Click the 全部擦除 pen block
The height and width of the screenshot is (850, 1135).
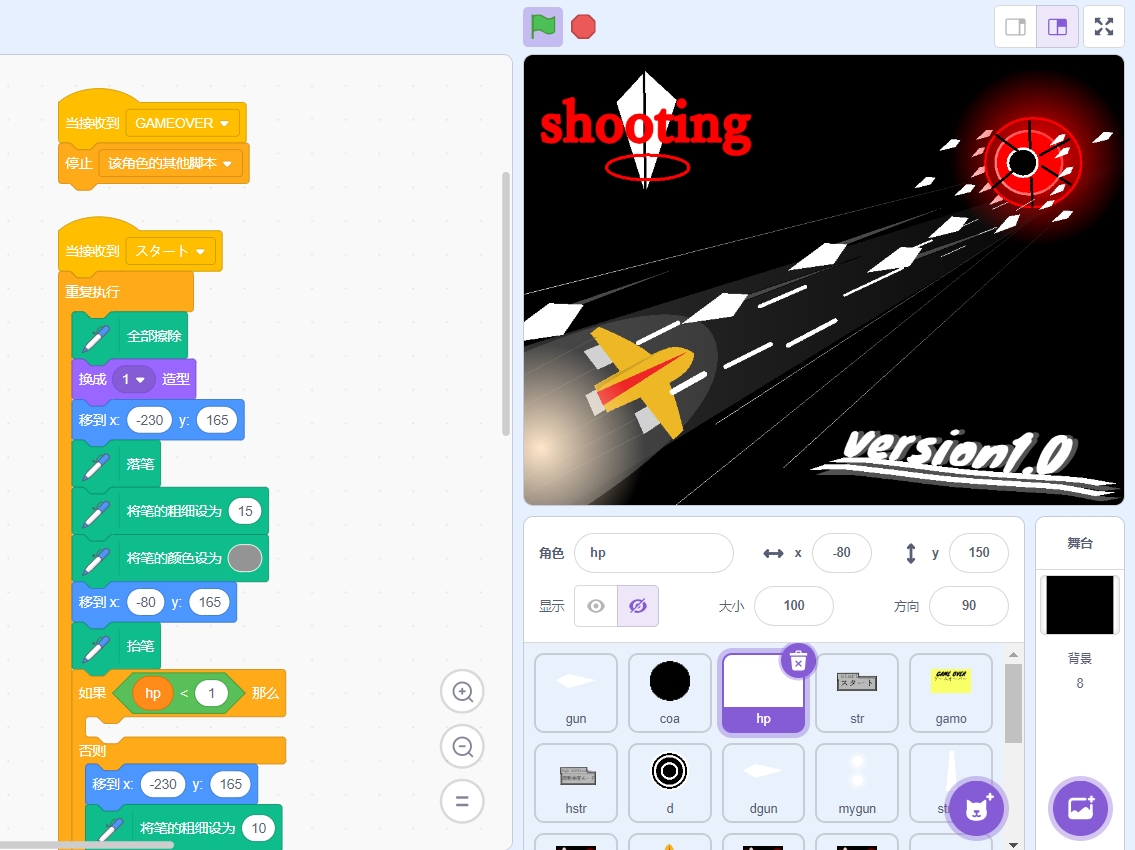pyautogui.click(x=130, y=336)
